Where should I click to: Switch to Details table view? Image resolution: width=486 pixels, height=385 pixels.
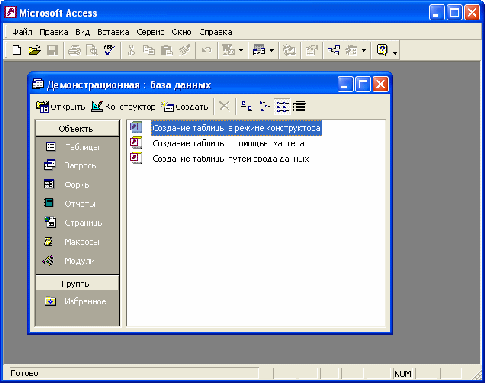(299, 106)
